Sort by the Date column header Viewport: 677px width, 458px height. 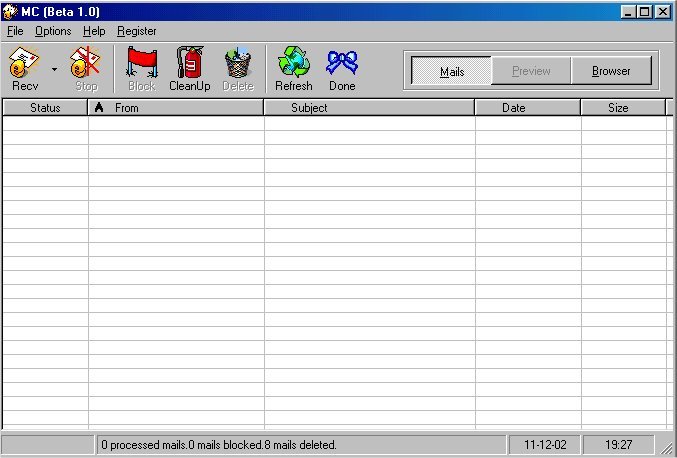(x=528, y=107)
